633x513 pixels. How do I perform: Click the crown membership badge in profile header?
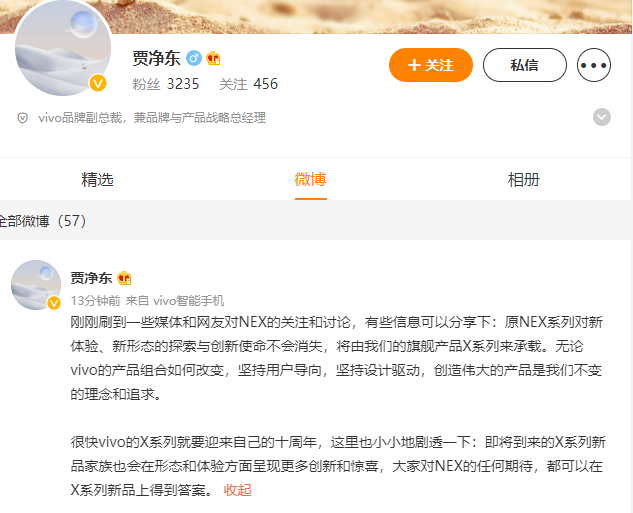tap(213, 59)
